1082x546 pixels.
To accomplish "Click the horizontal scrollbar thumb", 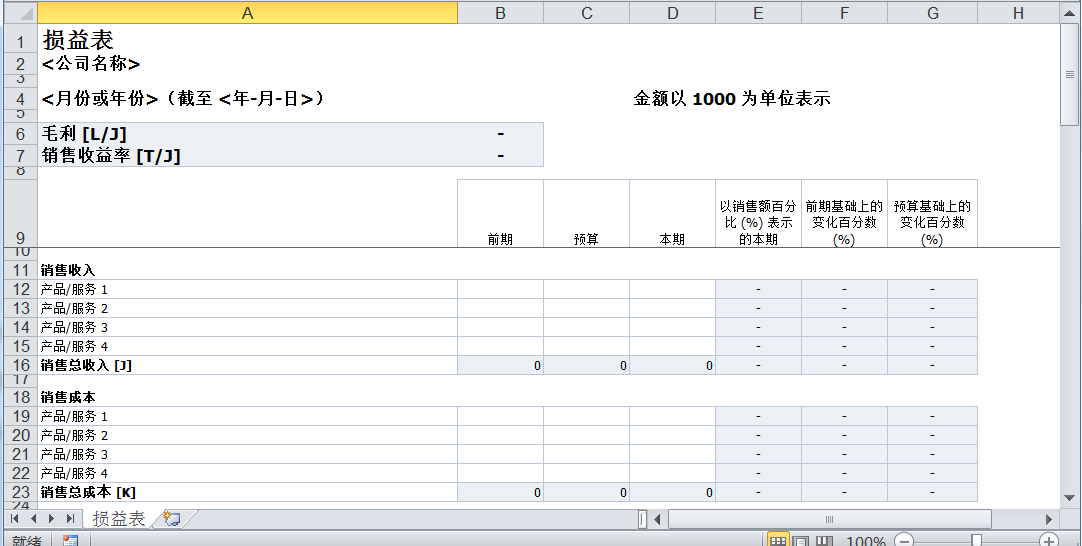I will 829,518.
